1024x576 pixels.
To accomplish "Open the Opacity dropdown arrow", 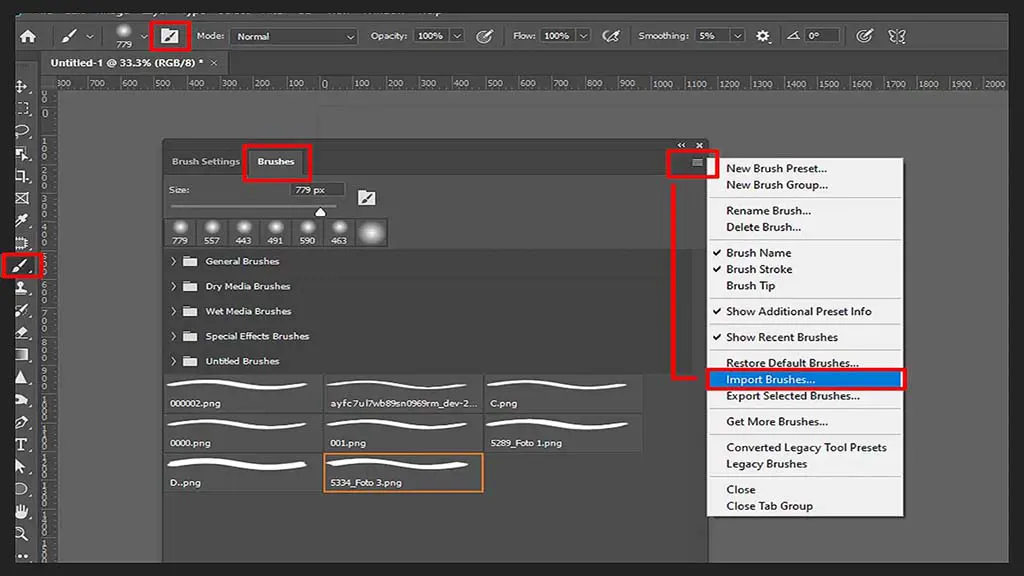I will [457, 36].
